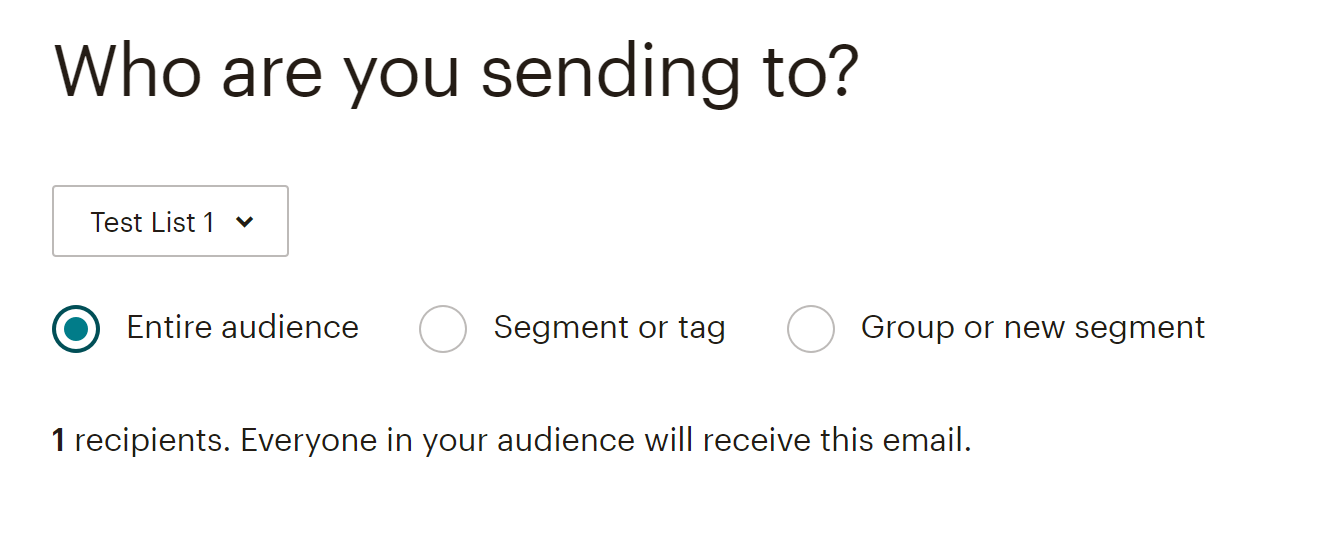Click the "Who are you sending to?" heading
This screenshot has height=544, width=1343.
455,72
